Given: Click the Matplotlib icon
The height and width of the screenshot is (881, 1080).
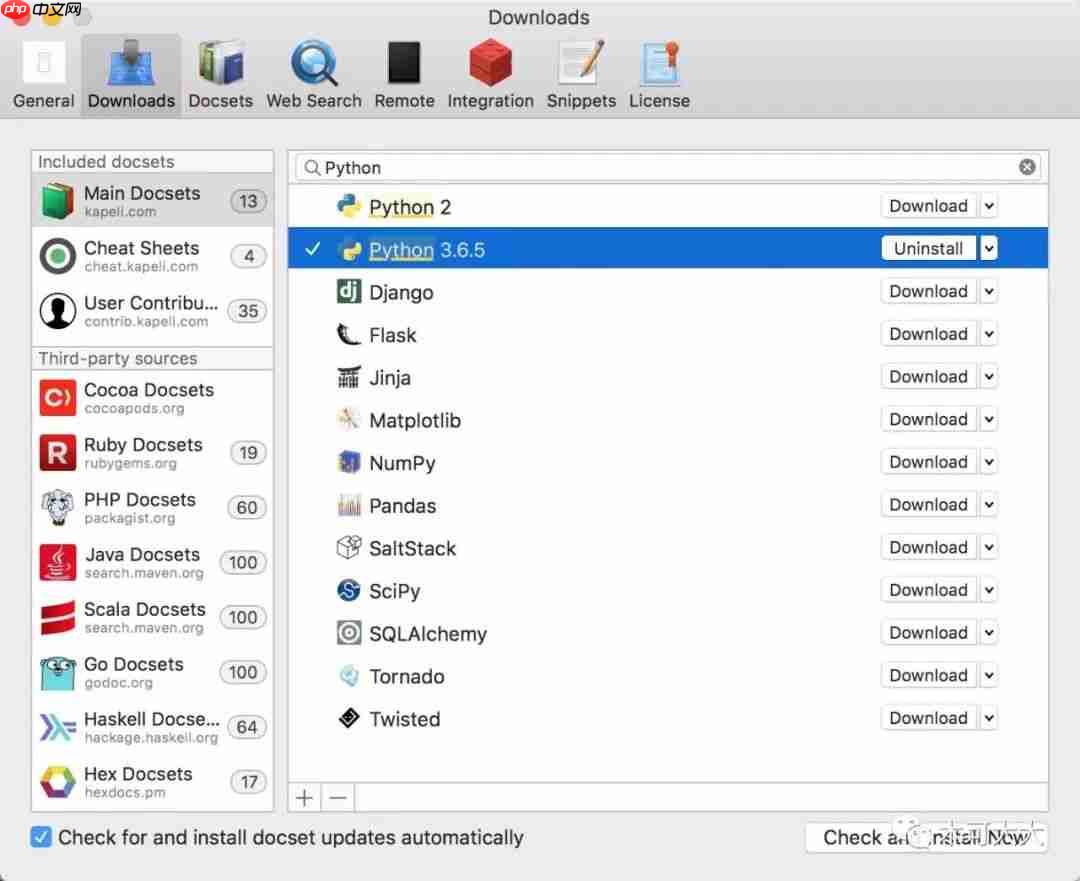Looking at the screenshot, I should tap(349, 419).
